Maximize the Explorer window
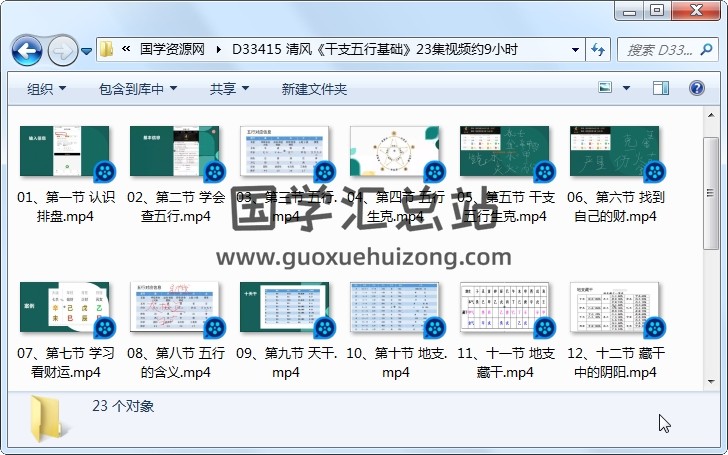This screenshot has width=728, height=455. [x=657, y=11]
